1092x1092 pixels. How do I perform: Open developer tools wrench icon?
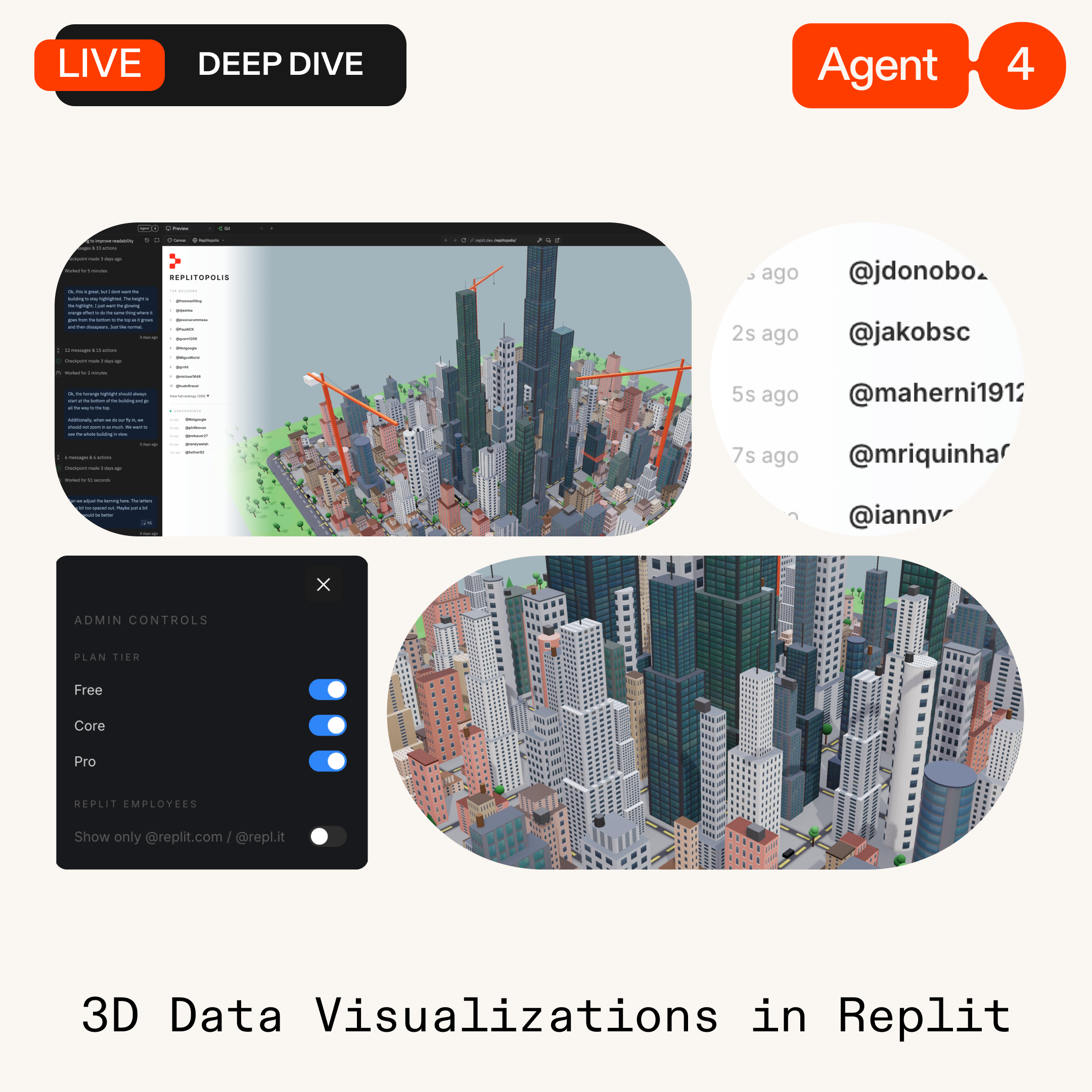539,240
